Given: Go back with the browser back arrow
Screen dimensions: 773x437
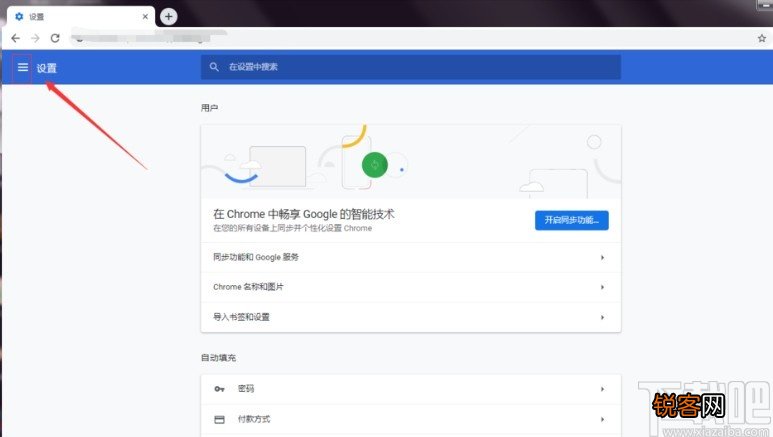Looking at the screenshot, I should (15, 38).
